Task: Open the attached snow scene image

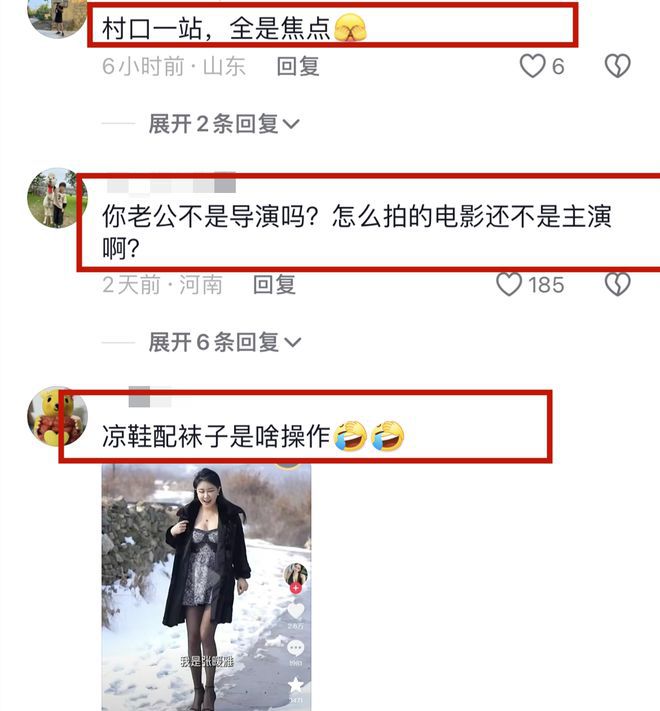Action: pyautogui.click(x=206, y=587)
